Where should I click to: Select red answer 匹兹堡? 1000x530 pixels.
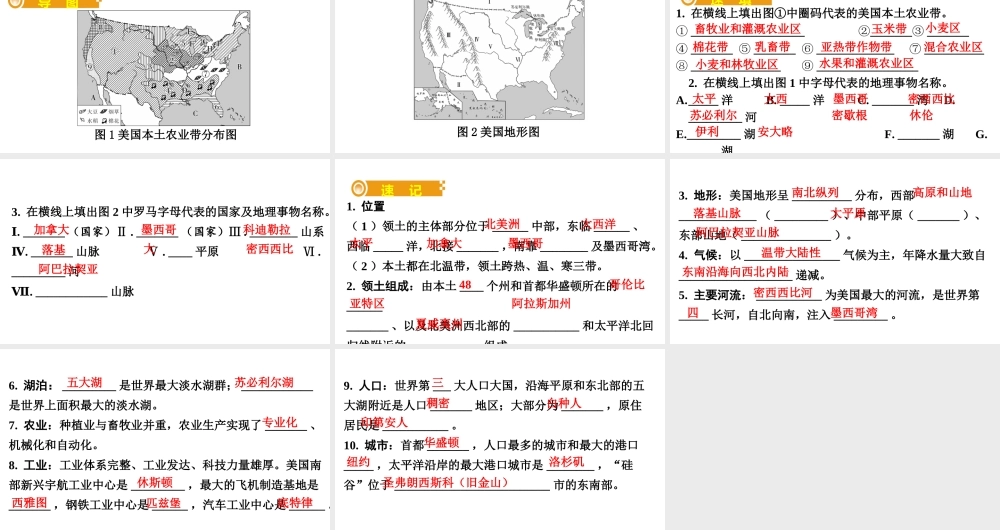click(164, 503)
